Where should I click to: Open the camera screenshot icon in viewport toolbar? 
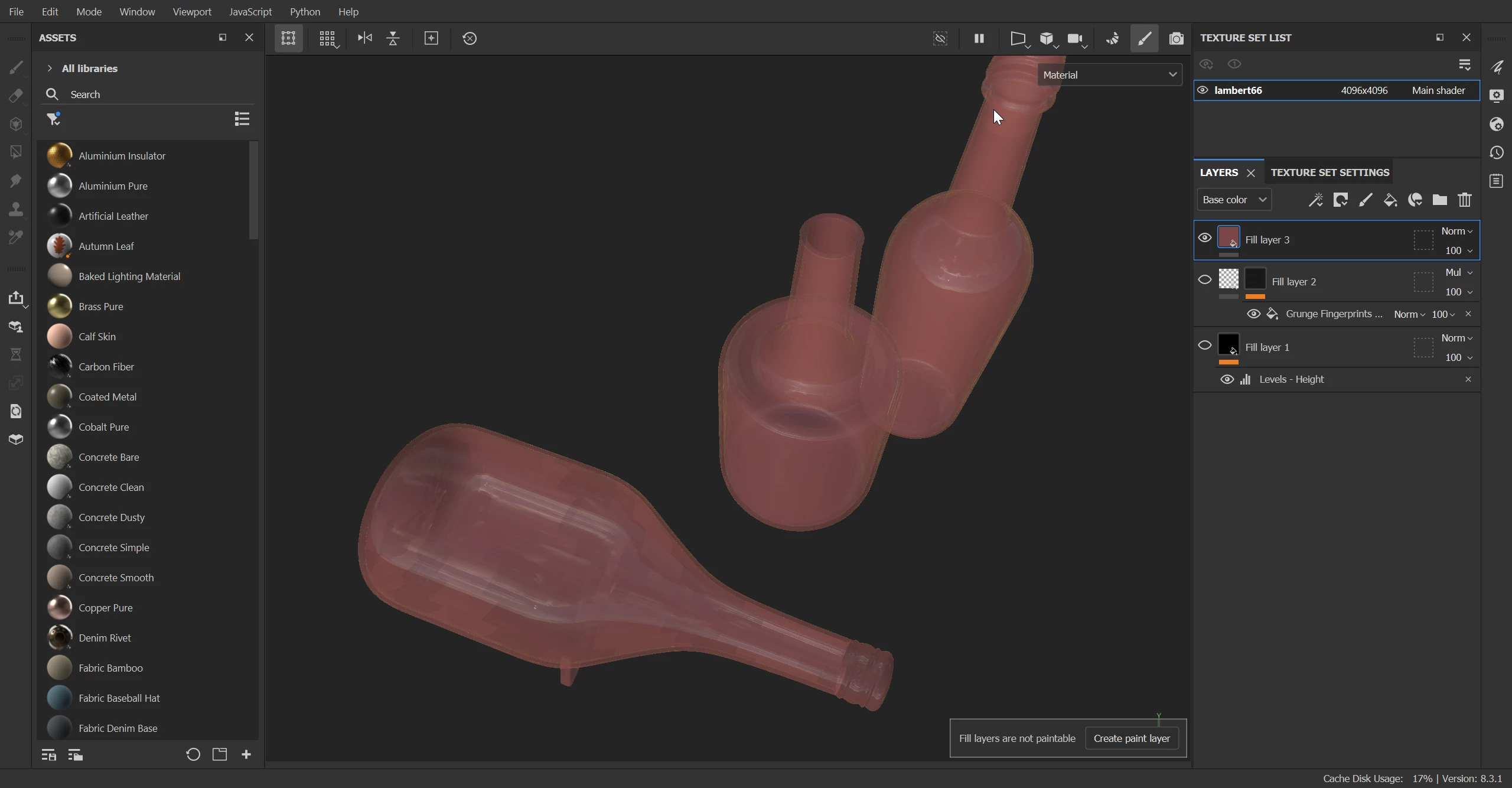[1176, 38]
